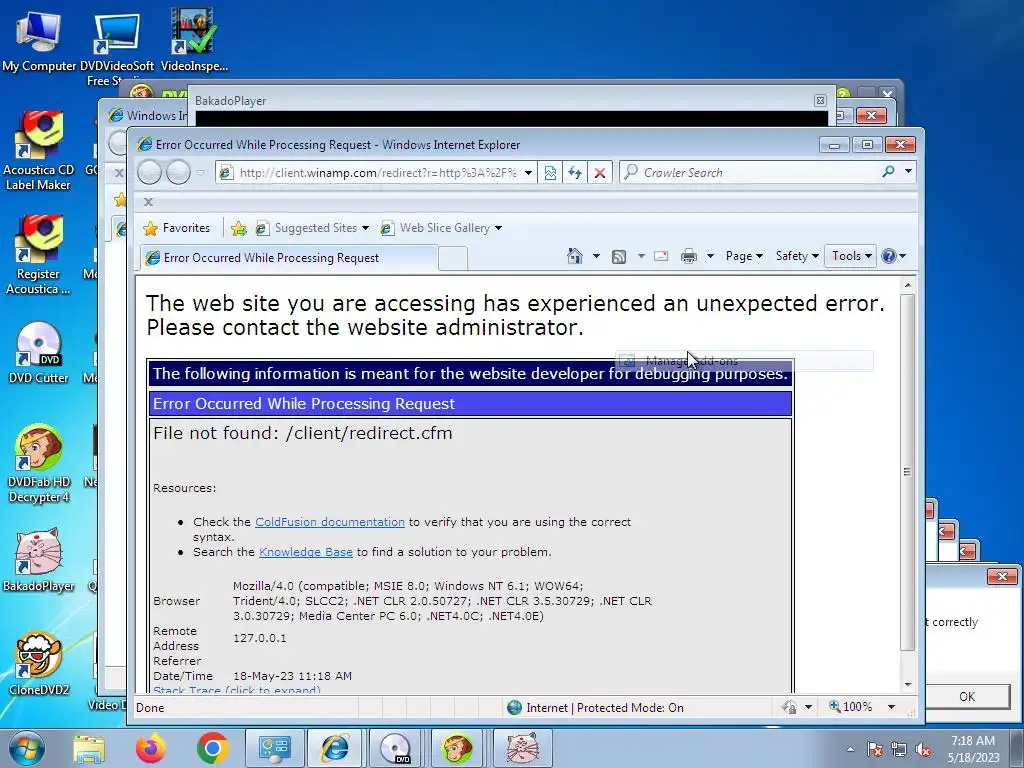Viewport: 1024px width, 768px height.
Task: Click the scrollbar down arrow
Action: (907, 684)
